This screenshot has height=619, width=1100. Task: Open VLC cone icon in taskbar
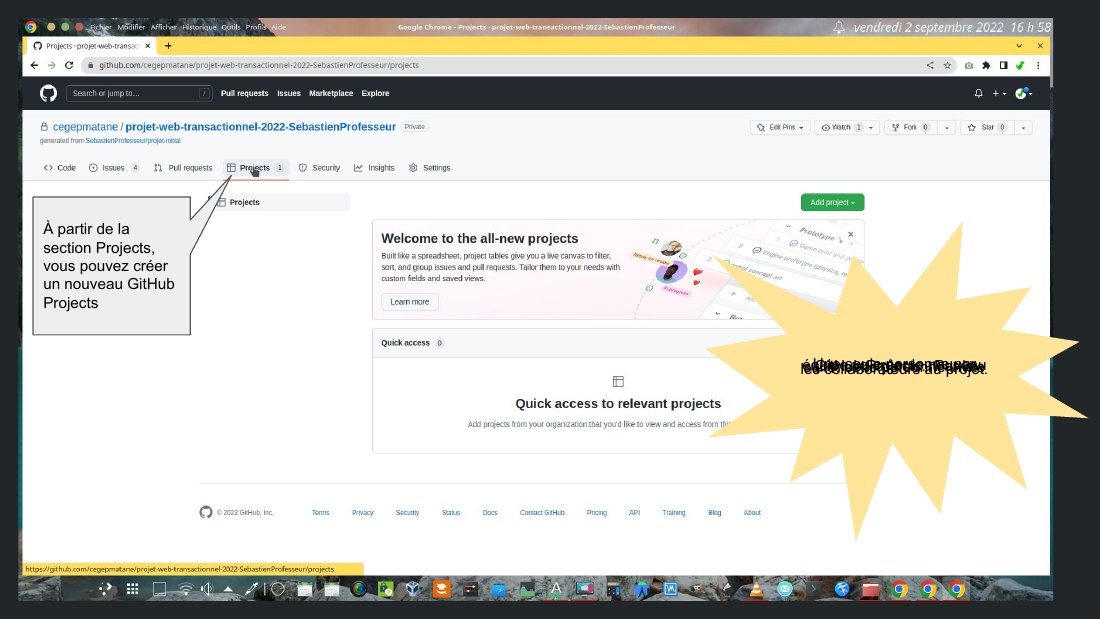click(x=756, y=590)
